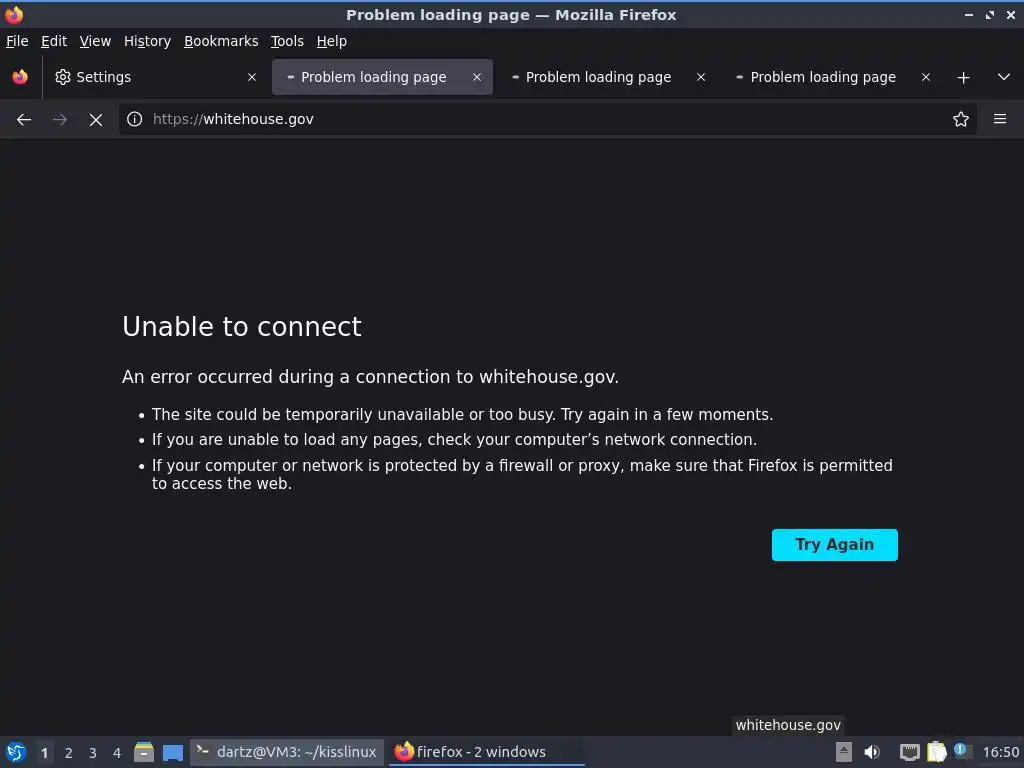Select the middle Problem loading page tab
1024x768 pixels.
coord(607,77)
